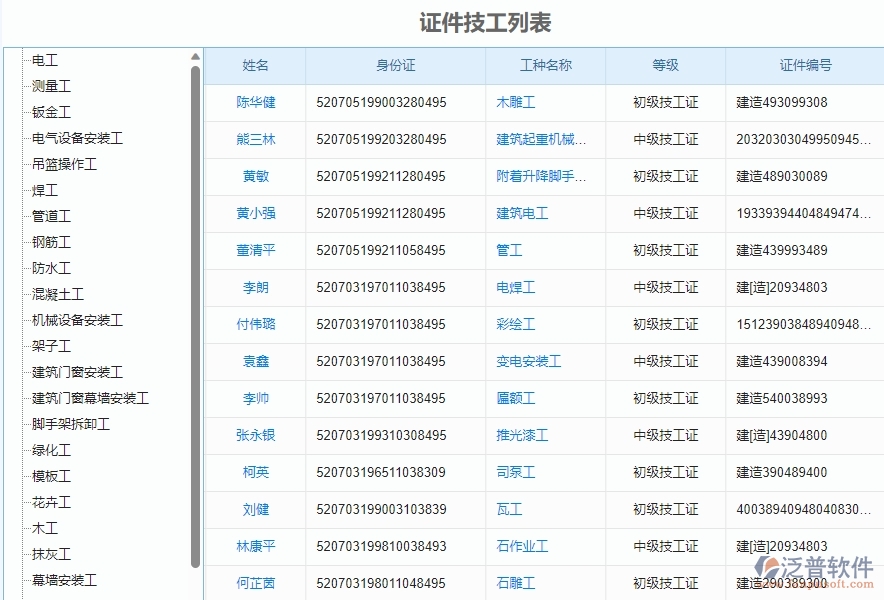Click the 等级 column header
This screenshot has width=884, height=600.
click(x=664, y=65)
